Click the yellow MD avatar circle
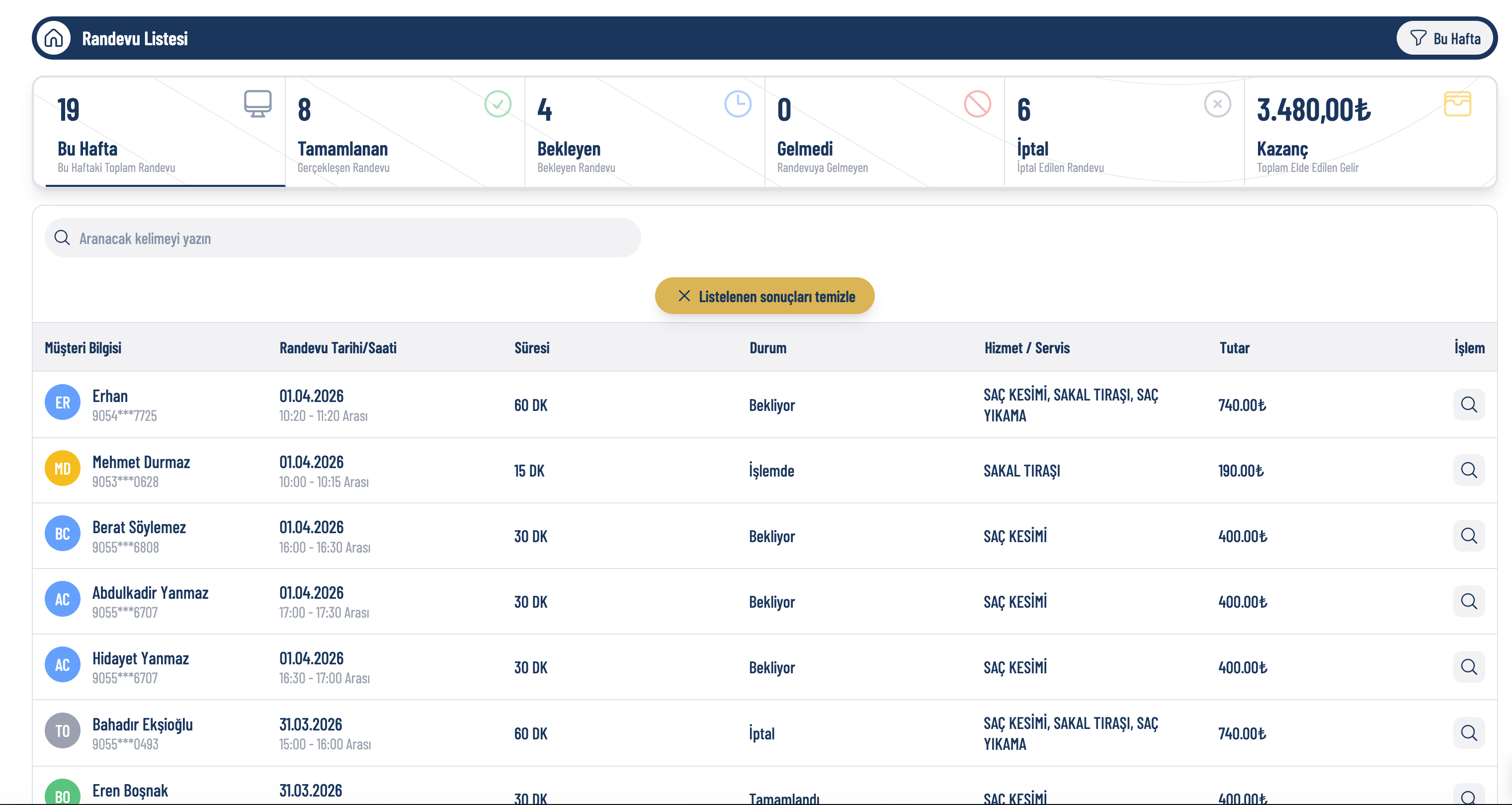Viewport: 1512px width, 805px height. [62, 468]
